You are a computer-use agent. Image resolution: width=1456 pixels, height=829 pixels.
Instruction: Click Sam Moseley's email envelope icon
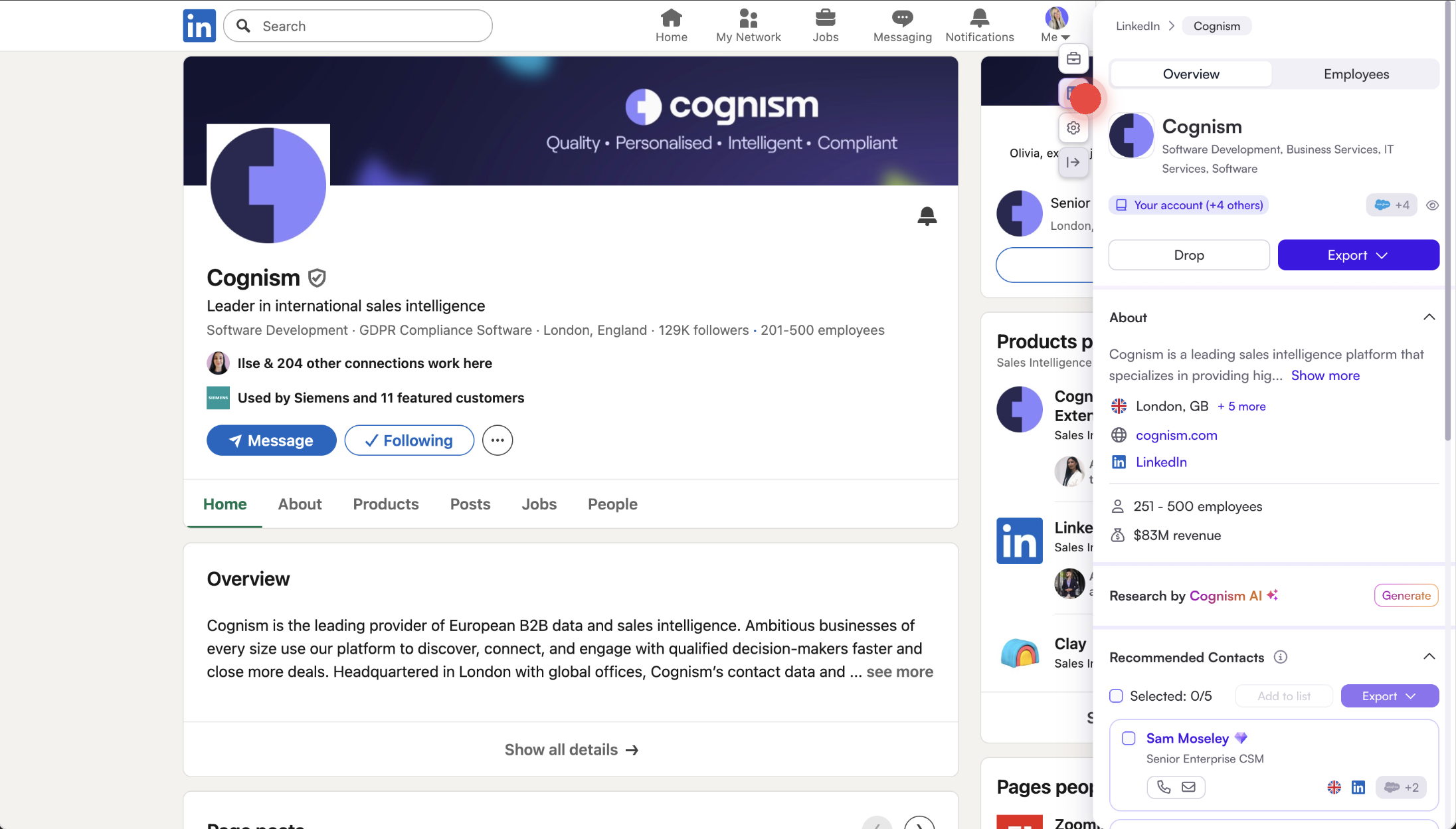coord(1188,787)
